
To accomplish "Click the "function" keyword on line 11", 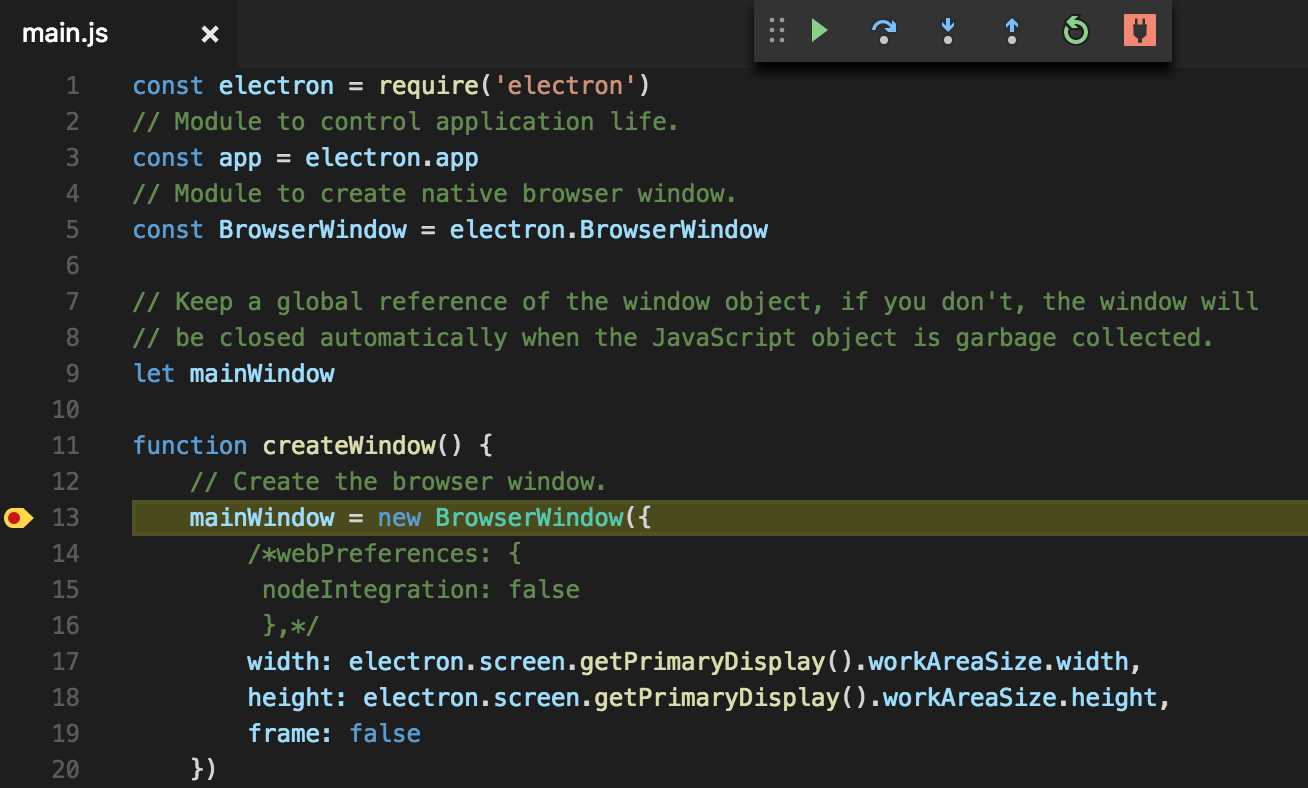I will 190,446.
